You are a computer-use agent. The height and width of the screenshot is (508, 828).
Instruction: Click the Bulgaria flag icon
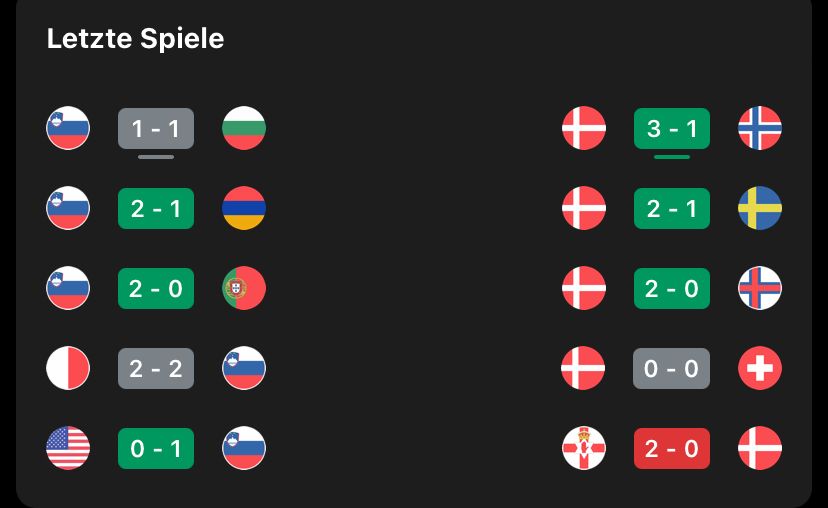click(244, 128)
